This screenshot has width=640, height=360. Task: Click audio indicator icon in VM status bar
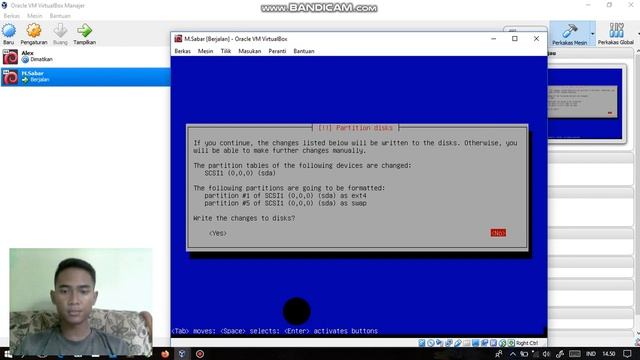439,343
